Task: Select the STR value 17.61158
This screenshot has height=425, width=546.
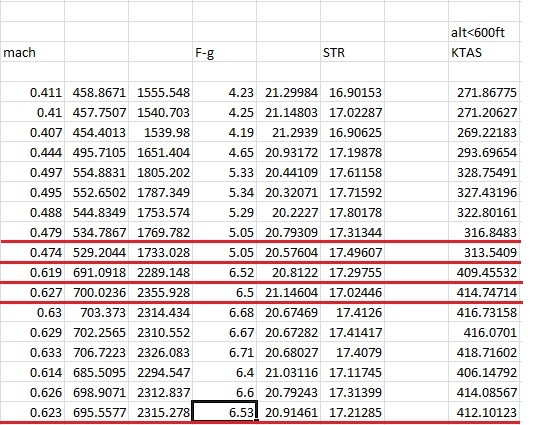Action: click(352, 172)
